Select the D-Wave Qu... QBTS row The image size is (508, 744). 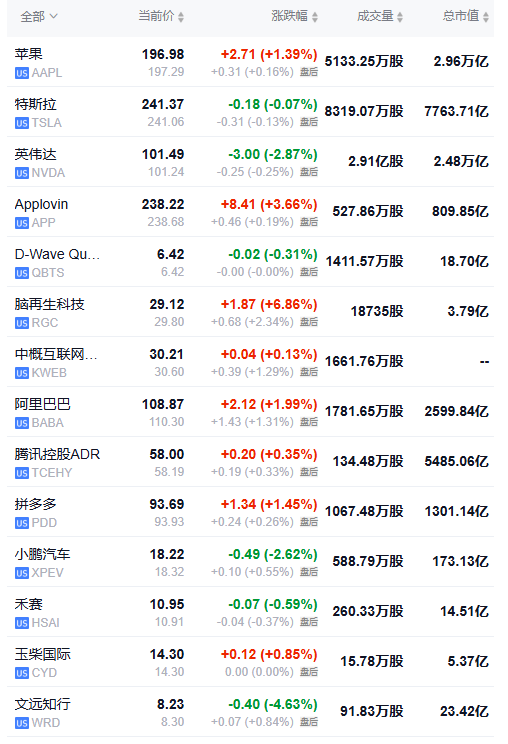(x=250, y=262)
